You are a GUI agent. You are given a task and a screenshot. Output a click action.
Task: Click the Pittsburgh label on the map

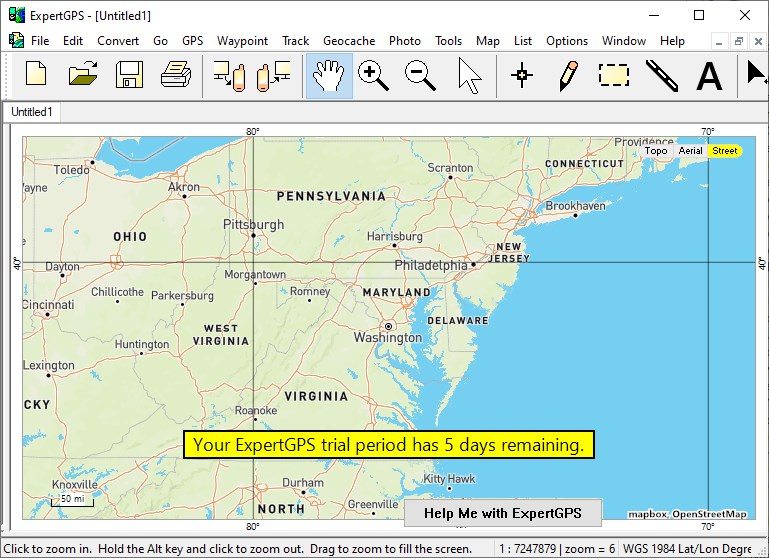(x=254, y=225)
